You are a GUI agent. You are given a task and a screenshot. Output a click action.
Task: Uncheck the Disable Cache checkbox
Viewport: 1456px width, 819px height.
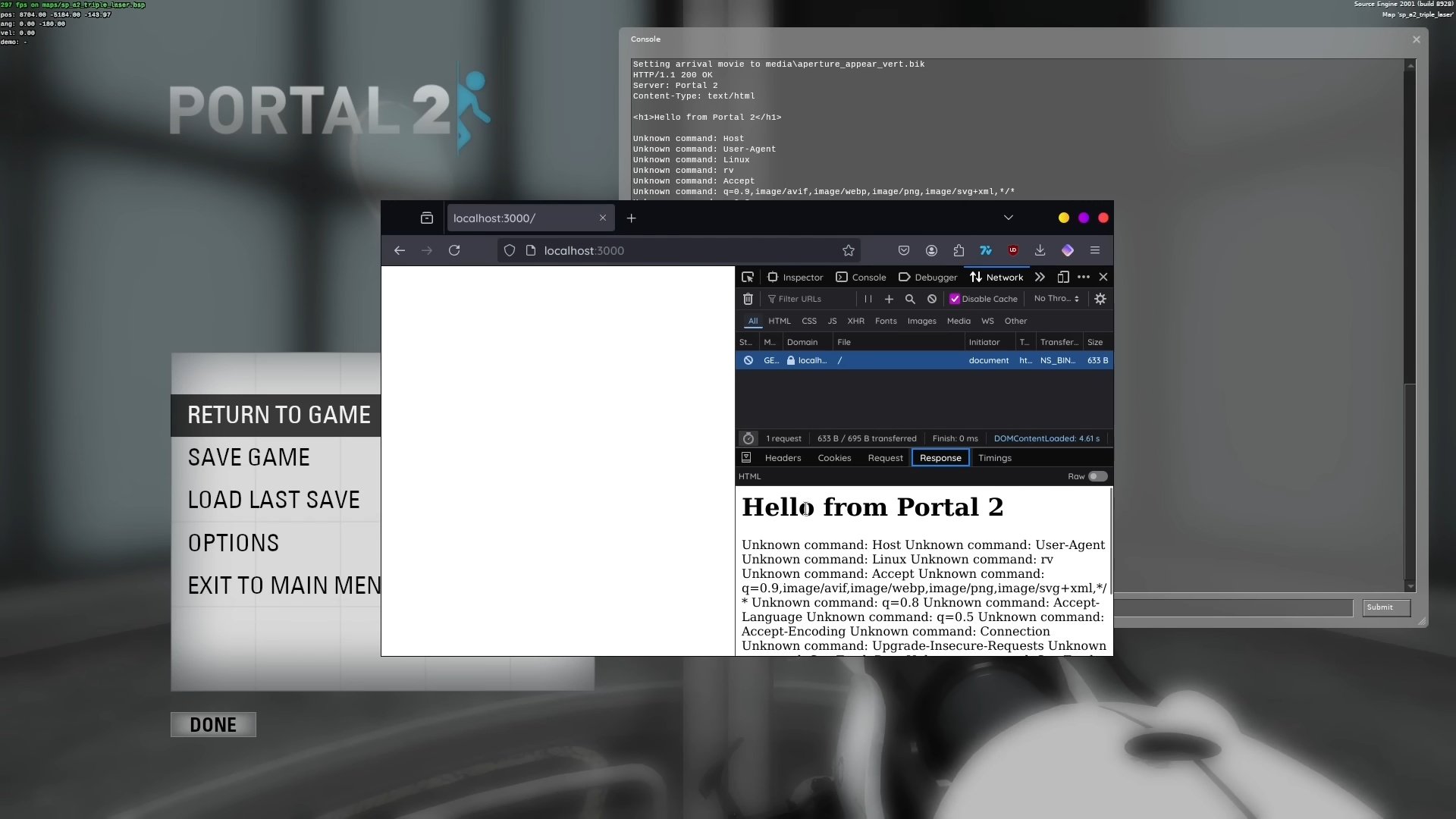click(955, 299)
